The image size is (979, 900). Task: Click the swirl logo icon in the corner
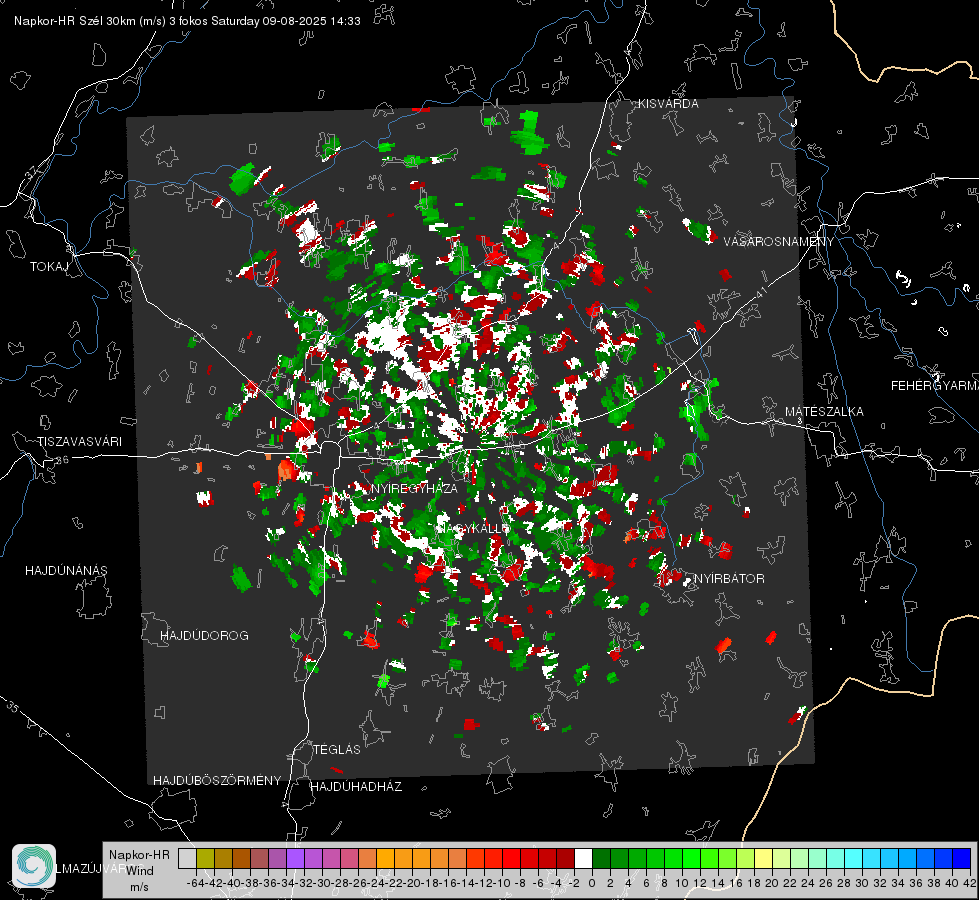[34, 866]
